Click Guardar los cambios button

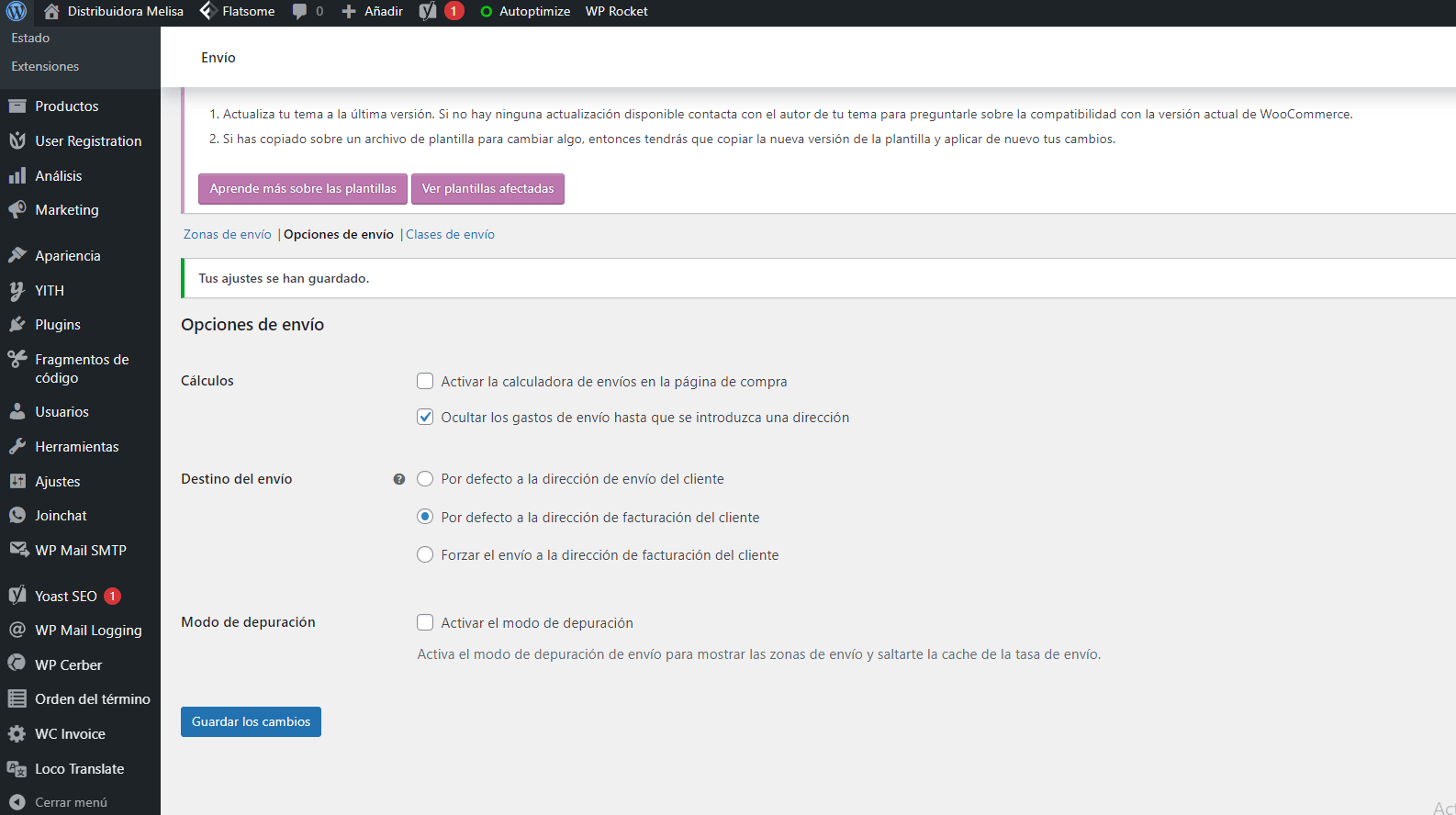point(251,721)
